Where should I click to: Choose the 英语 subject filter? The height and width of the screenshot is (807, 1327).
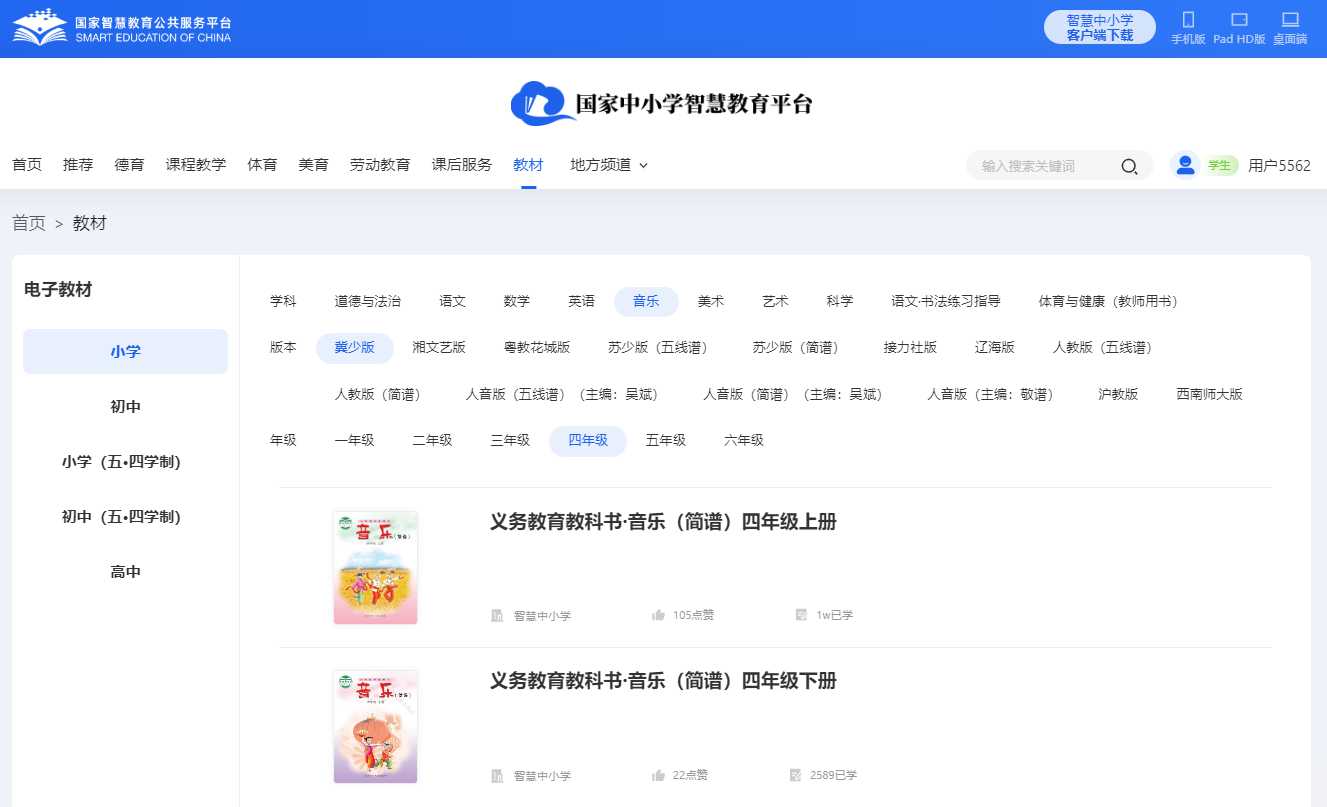click(x=582, y=301)
